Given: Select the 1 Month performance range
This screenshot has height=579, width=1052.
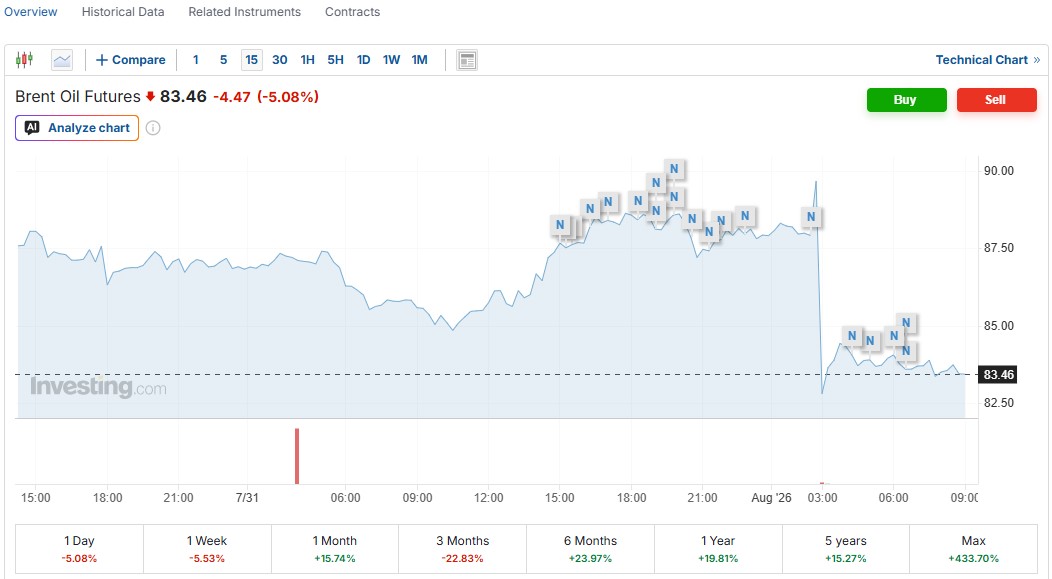Looking at the screenshot, I should pyautogui.click(x=334, y=549).
